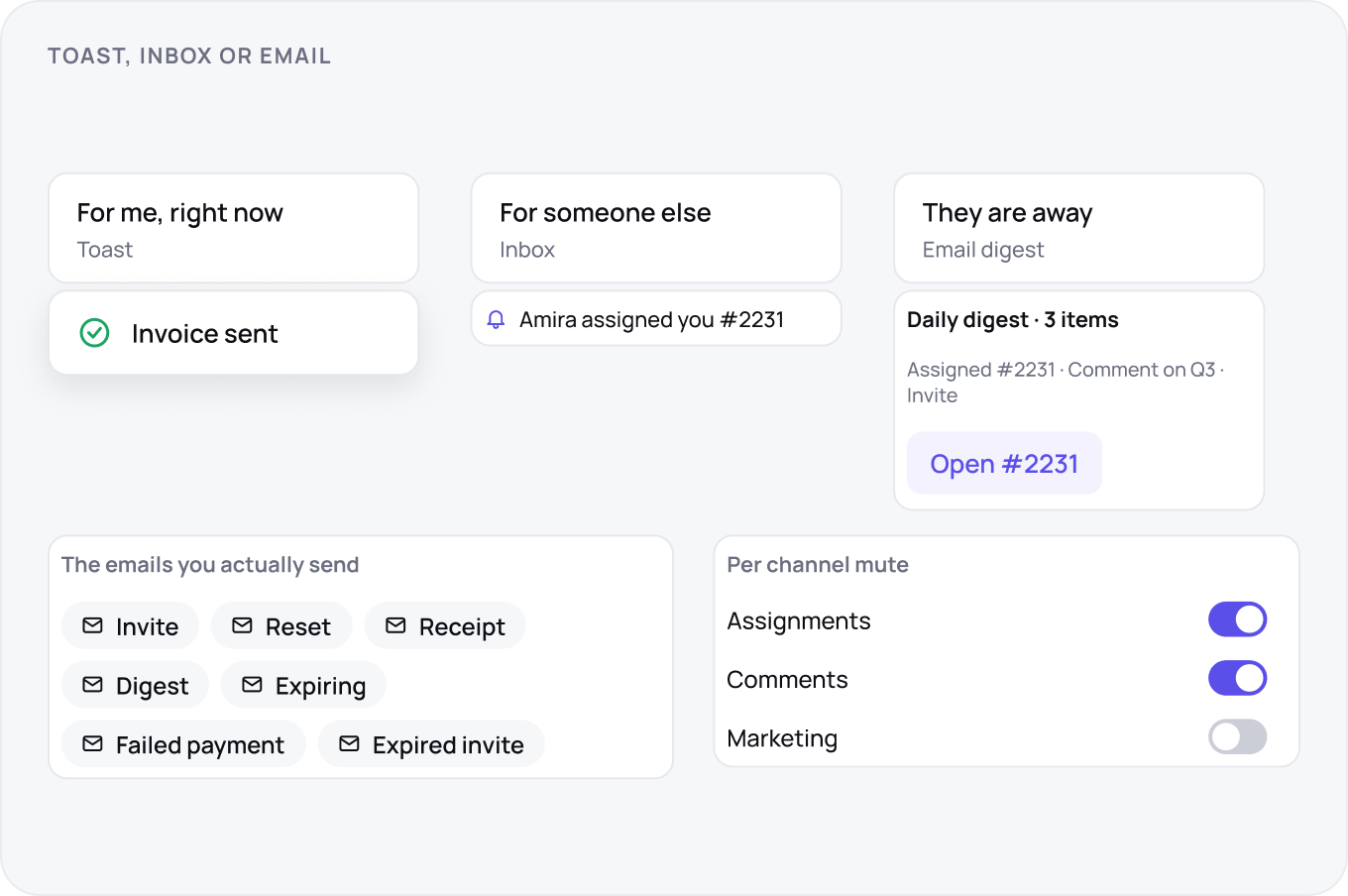Click the Open #2231 button
Viewport: 1348px width, 896px height.
tap(1004, 463)
